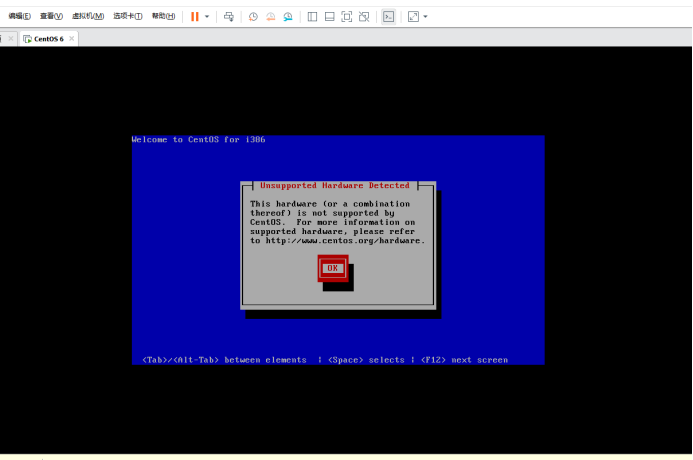Toggle the thumbnail bar view
Viewport: 693px width, 460px height.
pos(329,17)
